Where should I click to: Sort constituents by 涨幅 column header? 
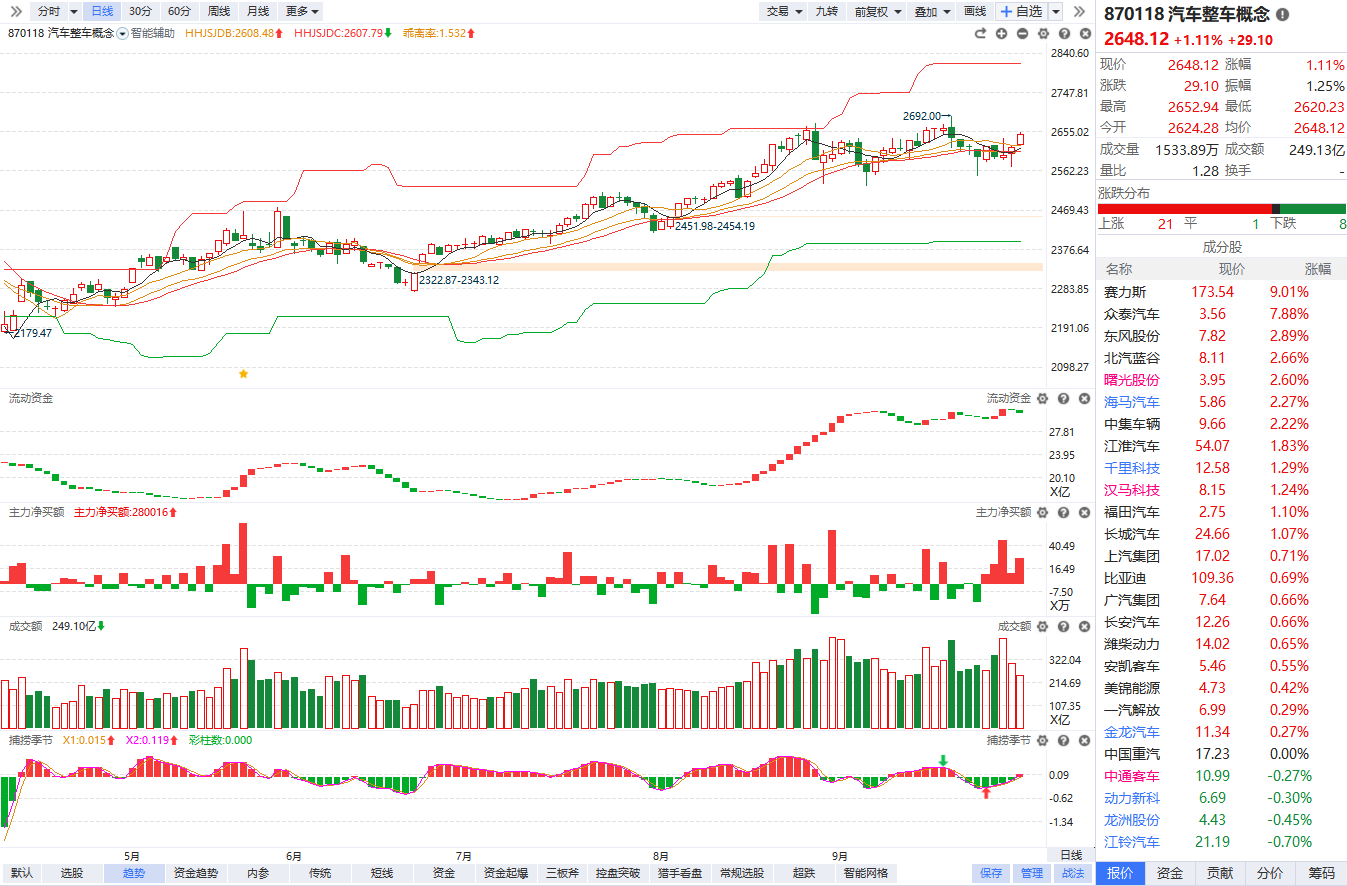point(1317,269)
